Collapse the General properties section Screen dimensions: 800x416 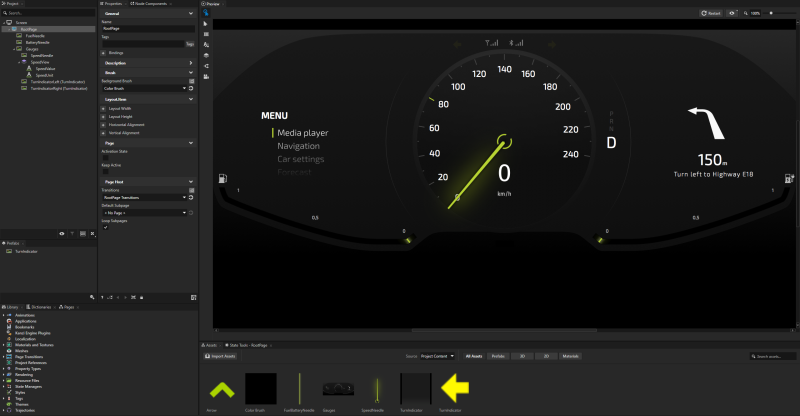(190, 14)
